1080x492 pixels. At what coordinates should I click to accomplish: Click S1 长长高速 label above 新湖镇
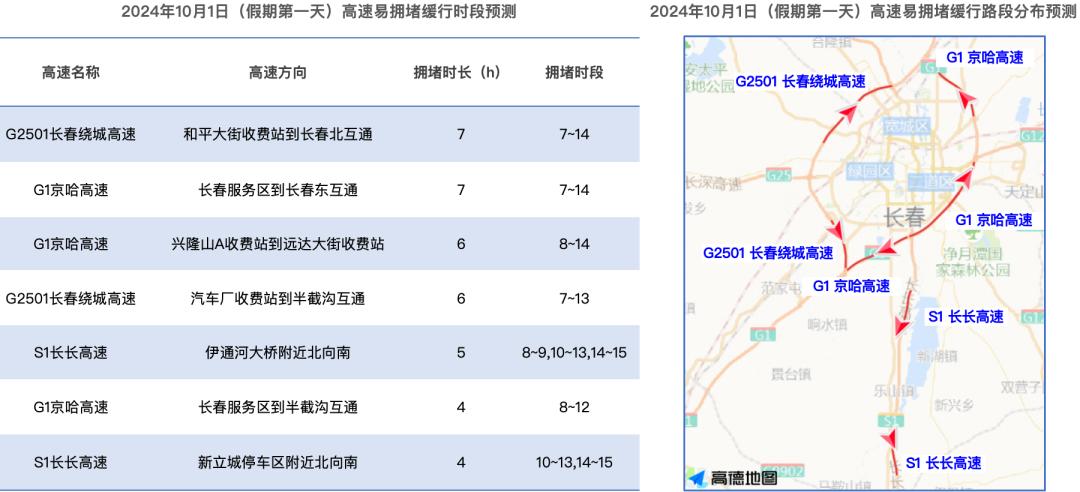(966, 317)
